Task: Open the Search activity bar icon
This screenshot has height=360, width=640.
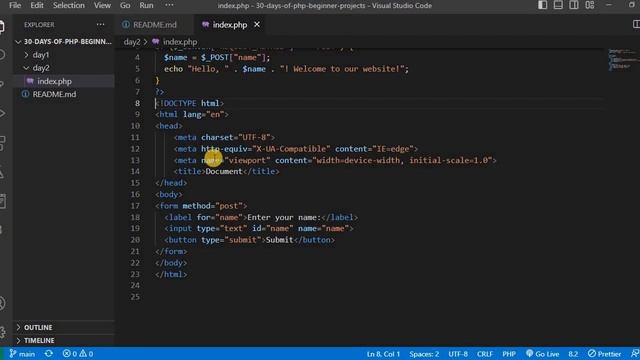Action: [2, 54]
